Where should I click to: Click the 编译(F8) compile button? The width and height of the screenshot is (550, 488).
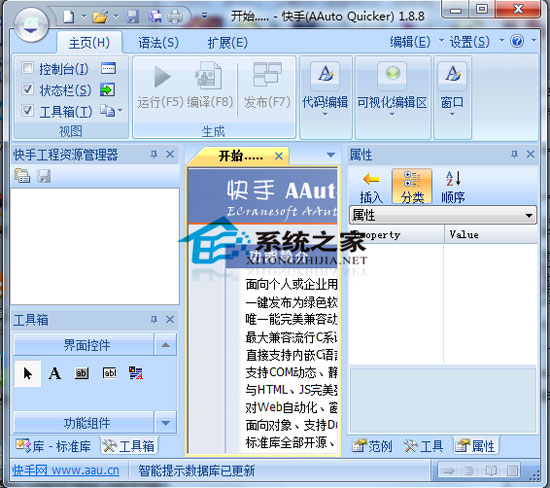tap(209, 86)
